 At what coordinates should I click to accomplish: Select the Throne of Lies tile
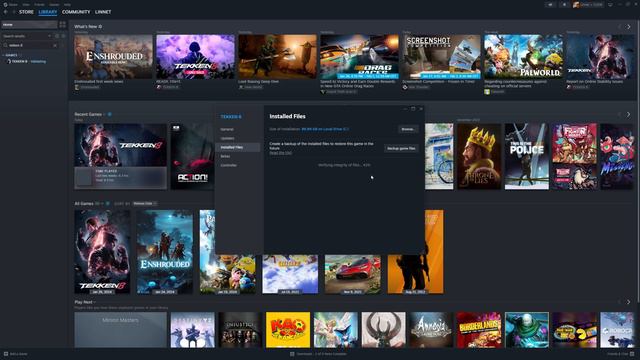tap(479, 156)
